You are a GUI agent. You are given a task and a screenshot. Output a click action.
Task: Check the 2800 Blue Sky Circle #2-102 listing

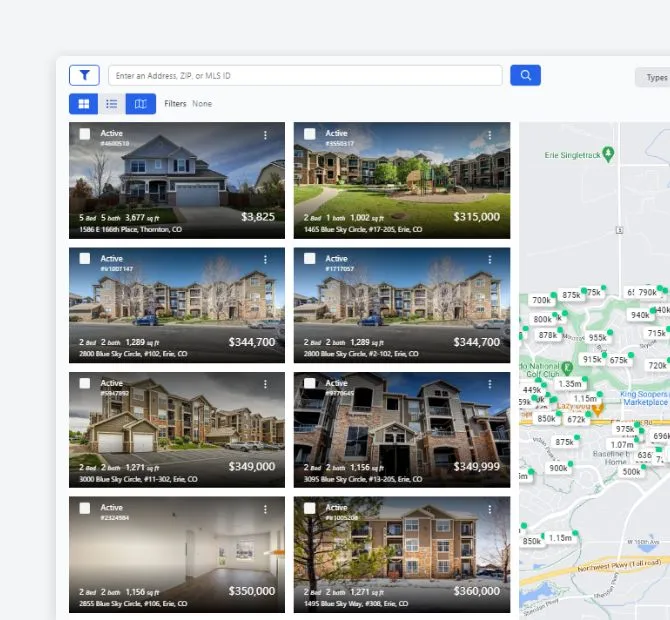click(309, 258)
